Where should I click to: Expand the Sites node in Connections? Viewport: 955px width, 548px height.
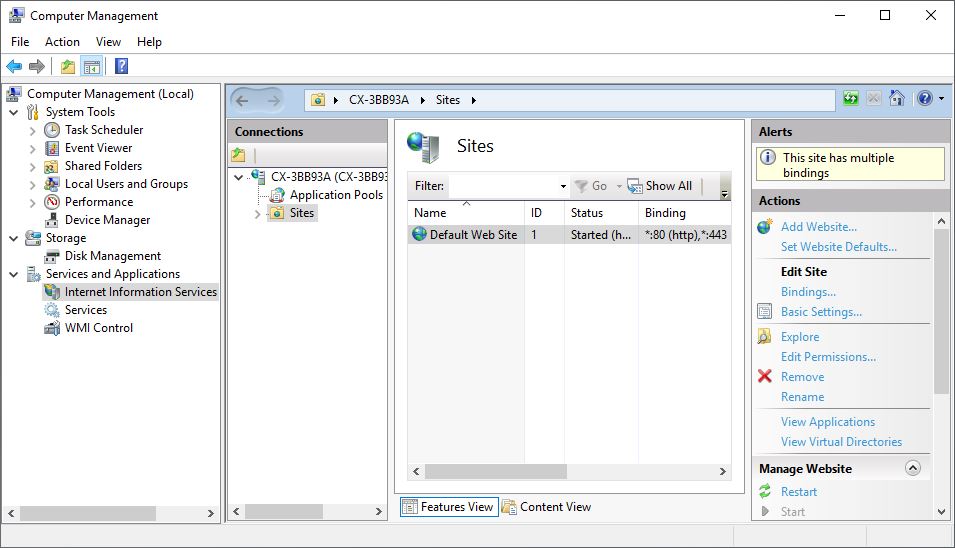click(x=257, y=214)
